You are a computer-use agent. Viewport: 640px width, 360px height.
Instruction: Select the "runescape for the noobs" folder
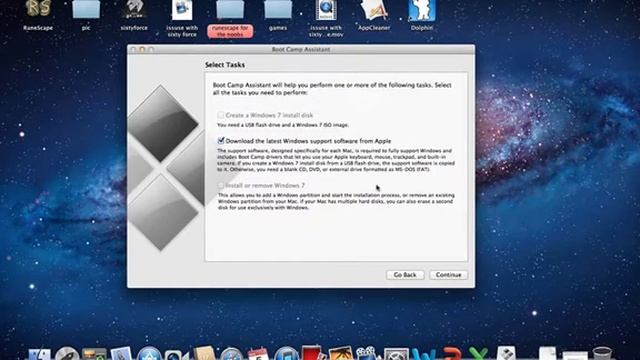230,9
